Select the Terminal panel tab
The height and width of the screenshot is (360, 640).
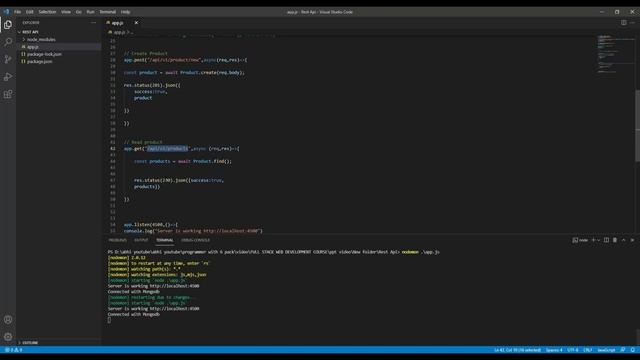(164, 240)
